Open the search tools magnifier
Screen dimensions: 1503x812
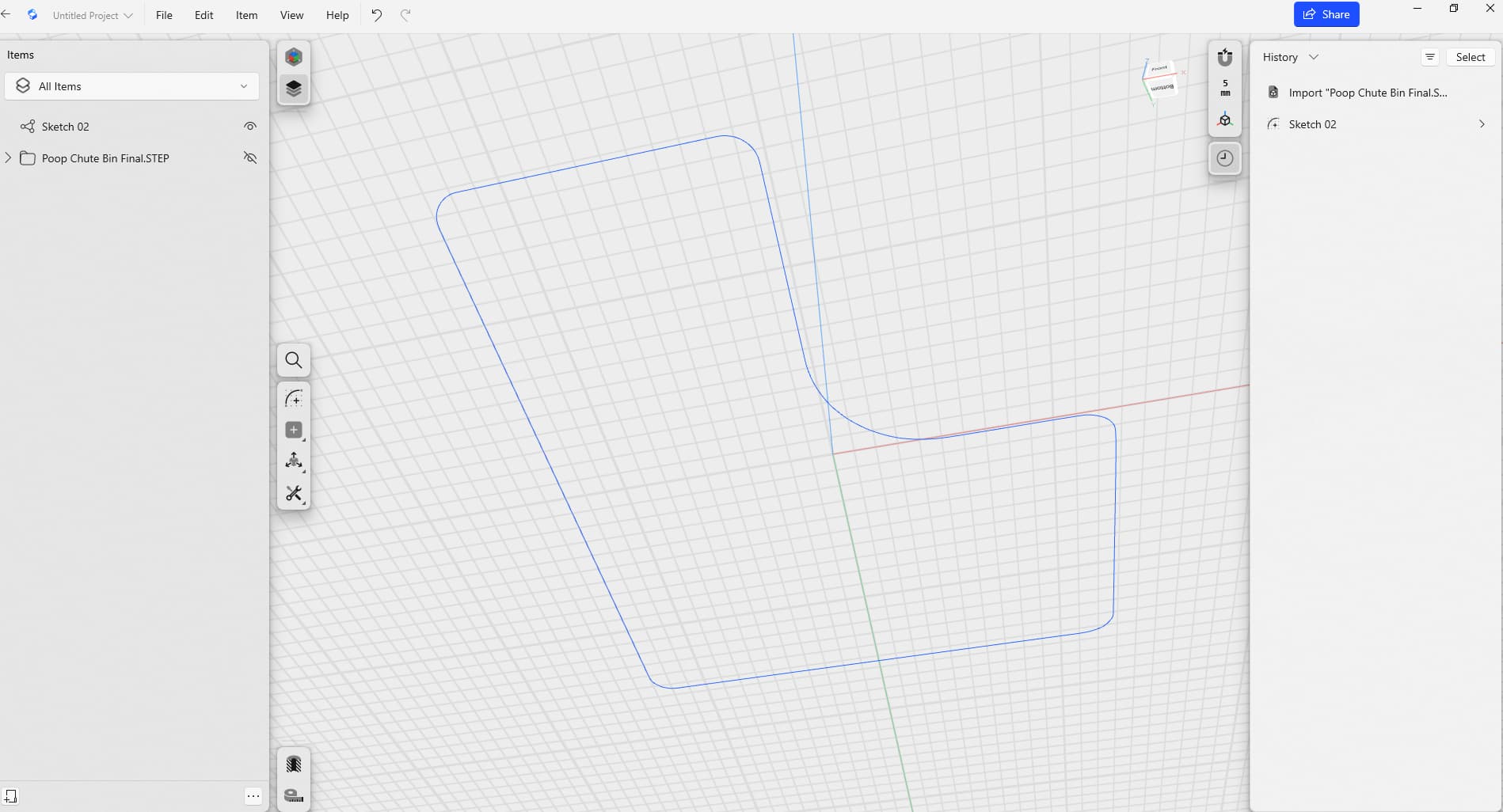(294, 360)
